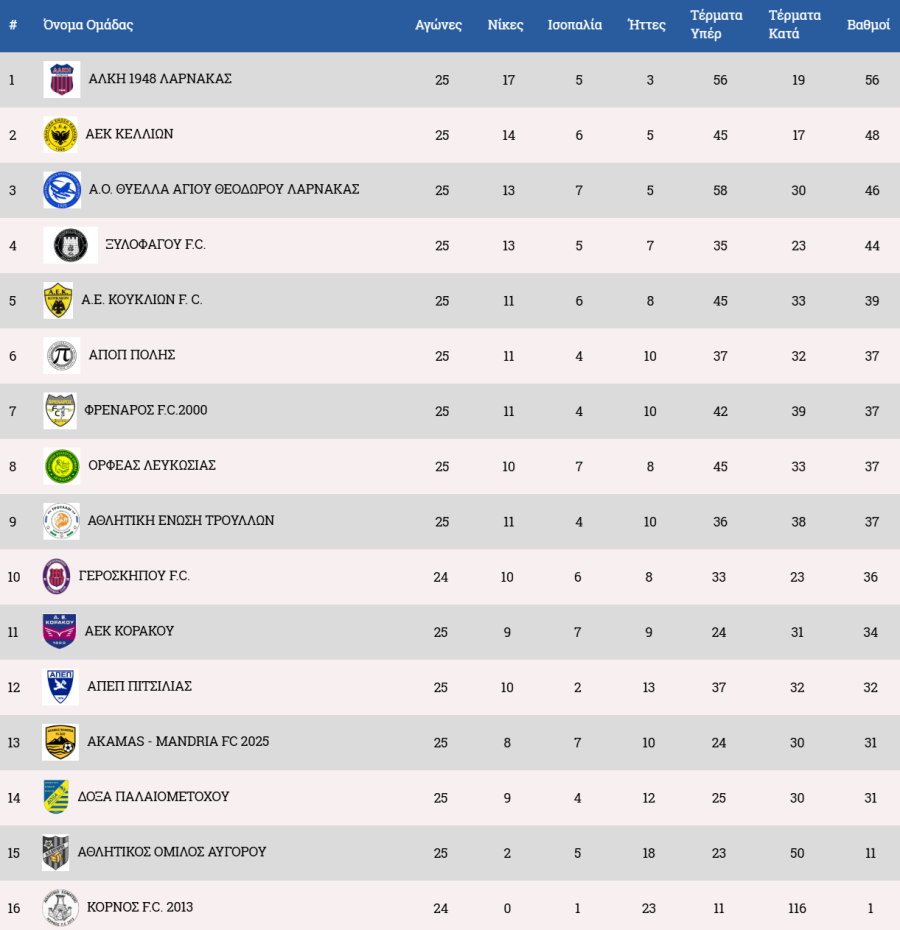This screenshot has height=930, width=900.
Task: Open the ΑΘΛΗΤΙΚΗ ΕΝΩΣΗ ΤΡΟΥΛΛΩΝ team name
Action: 181,521
